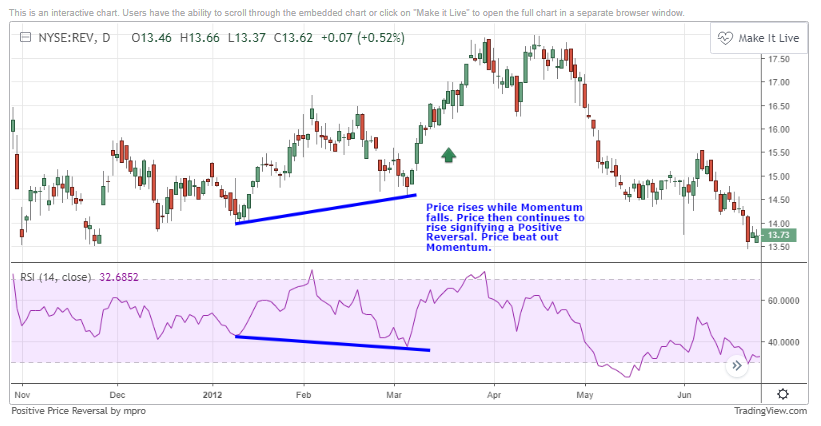Viewport: 821px width, 426px height.
Task: Click the blue trendline on price chart
Action: point(326,209)
